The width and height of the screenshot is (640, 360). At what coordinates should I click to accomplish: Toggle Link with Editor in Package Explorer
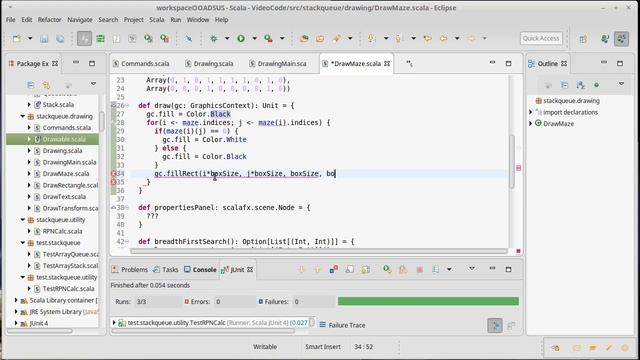coord(47,85)
